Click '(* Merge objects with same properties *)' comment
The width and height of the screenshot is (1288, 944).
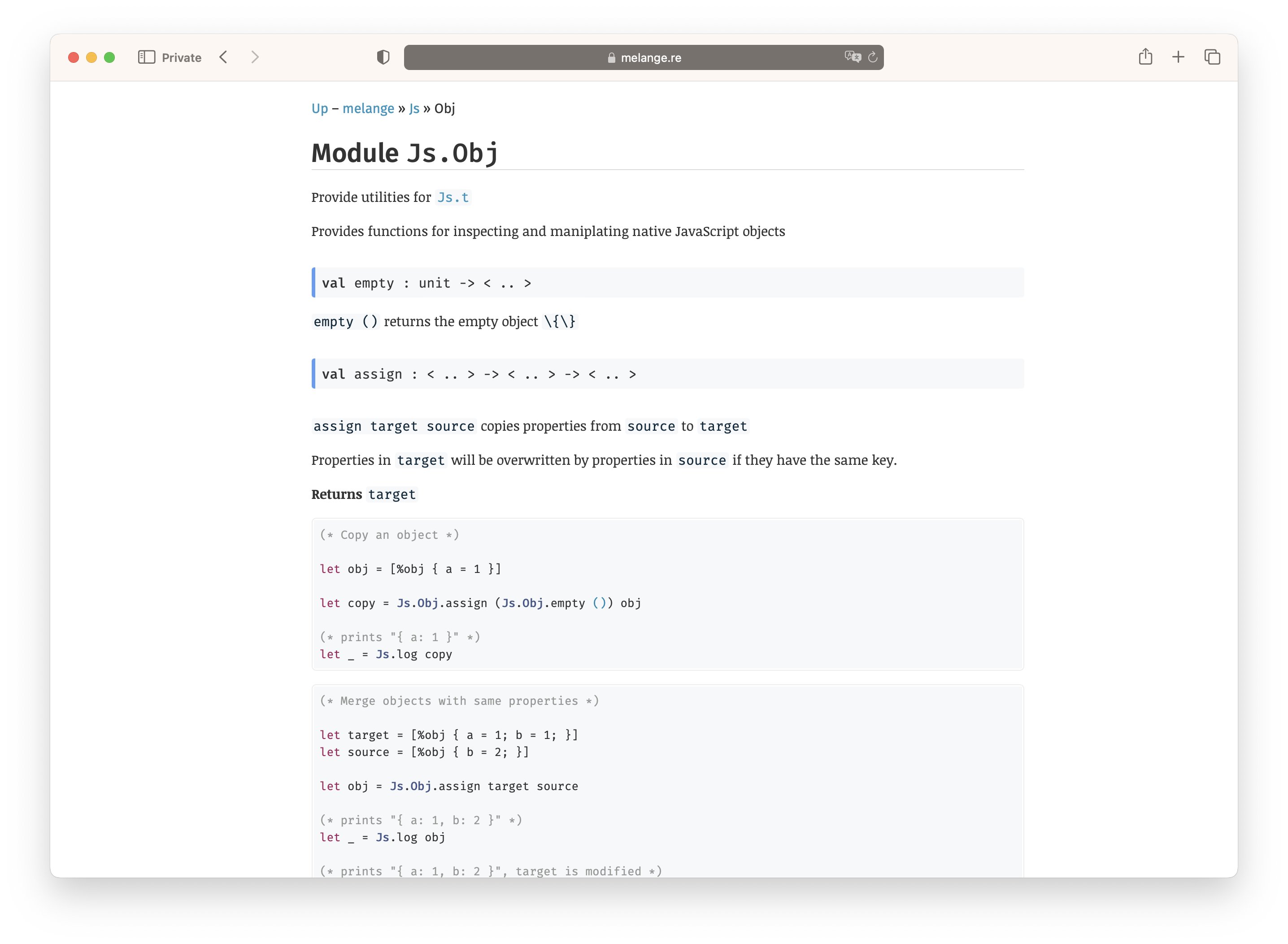pos(459,700)
